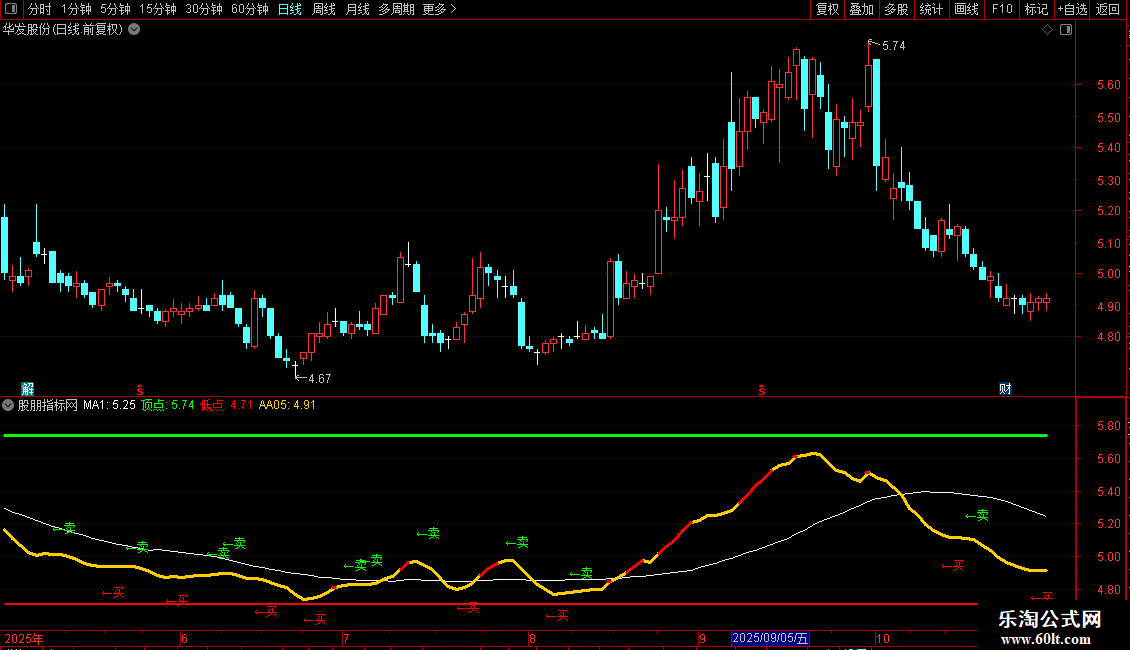Open the 多股 multi-stock view
The image size is (1130, 650).
pyautogui.click(x=896, y=9)
